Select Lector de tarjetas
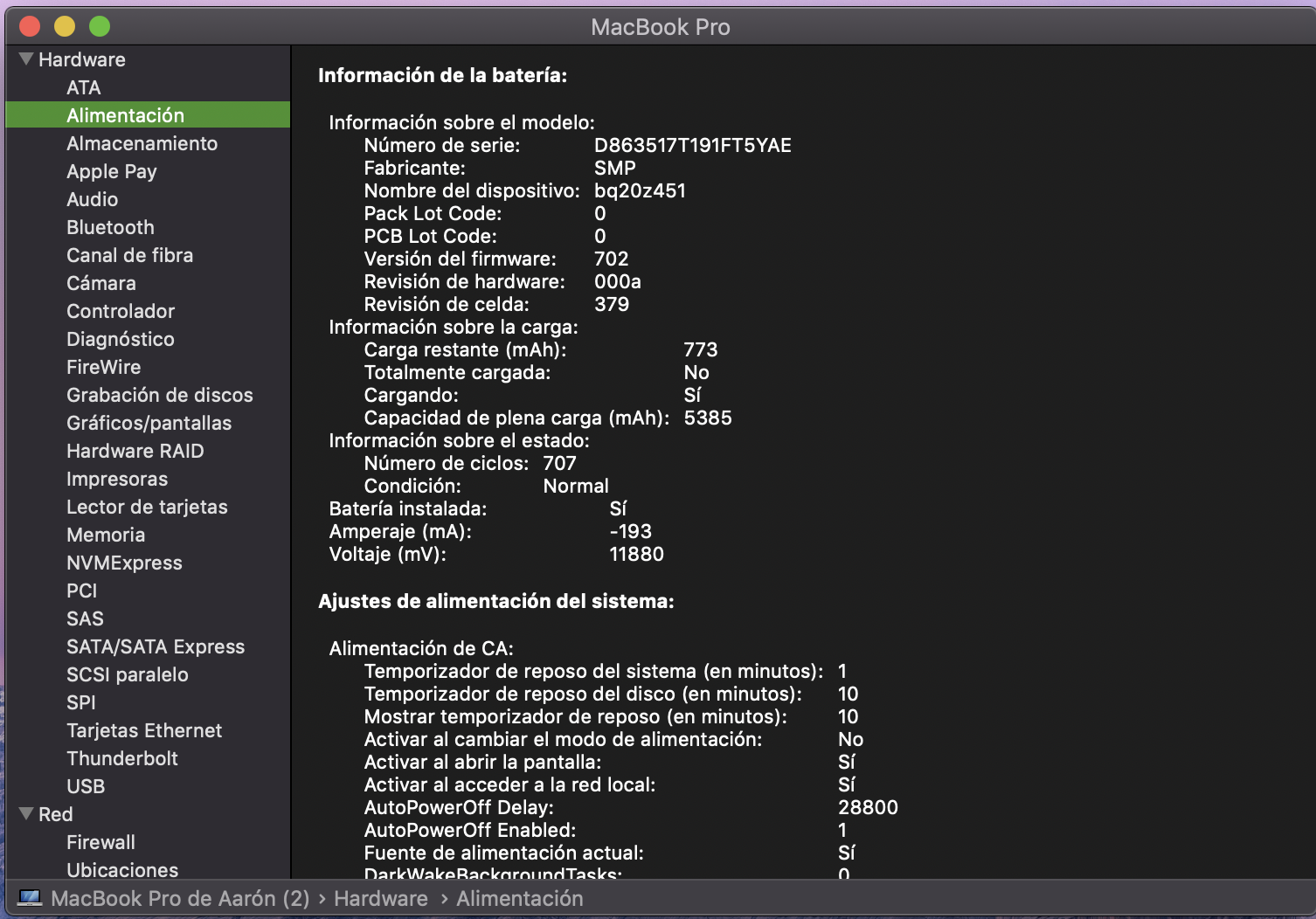Screen dimensions: 1316x919 point(148,507)
